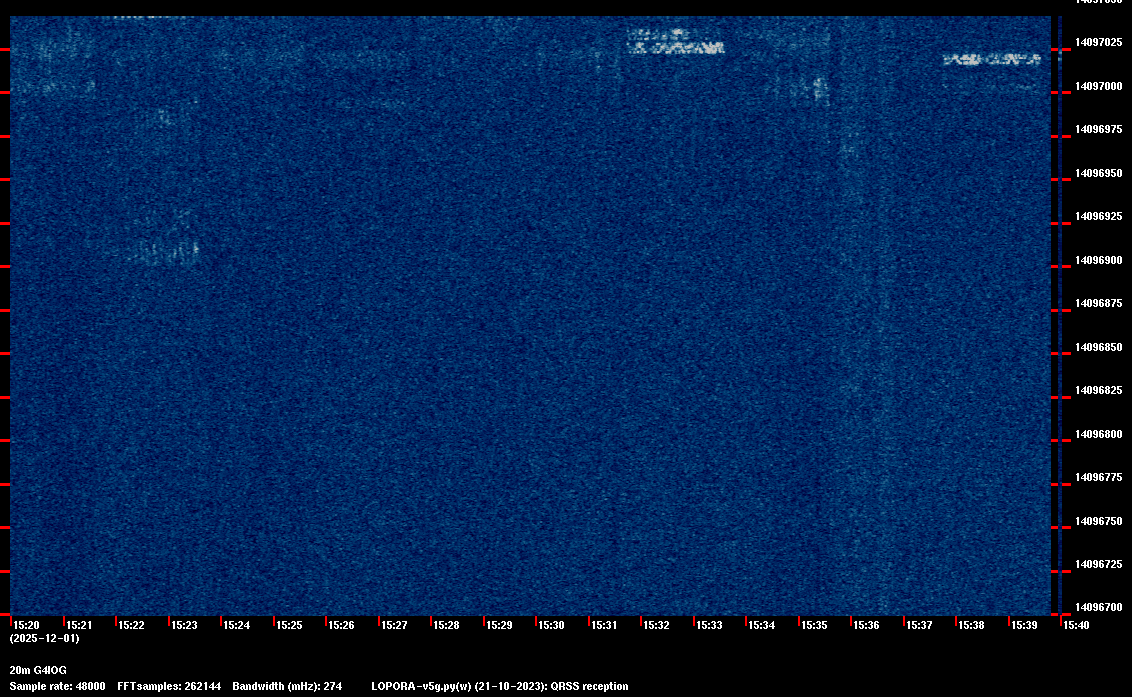Image resolution: width=1132 pixels, height=697 pixels.
Task: Click the (2025-12-01) date label
Action: point(45,638)
